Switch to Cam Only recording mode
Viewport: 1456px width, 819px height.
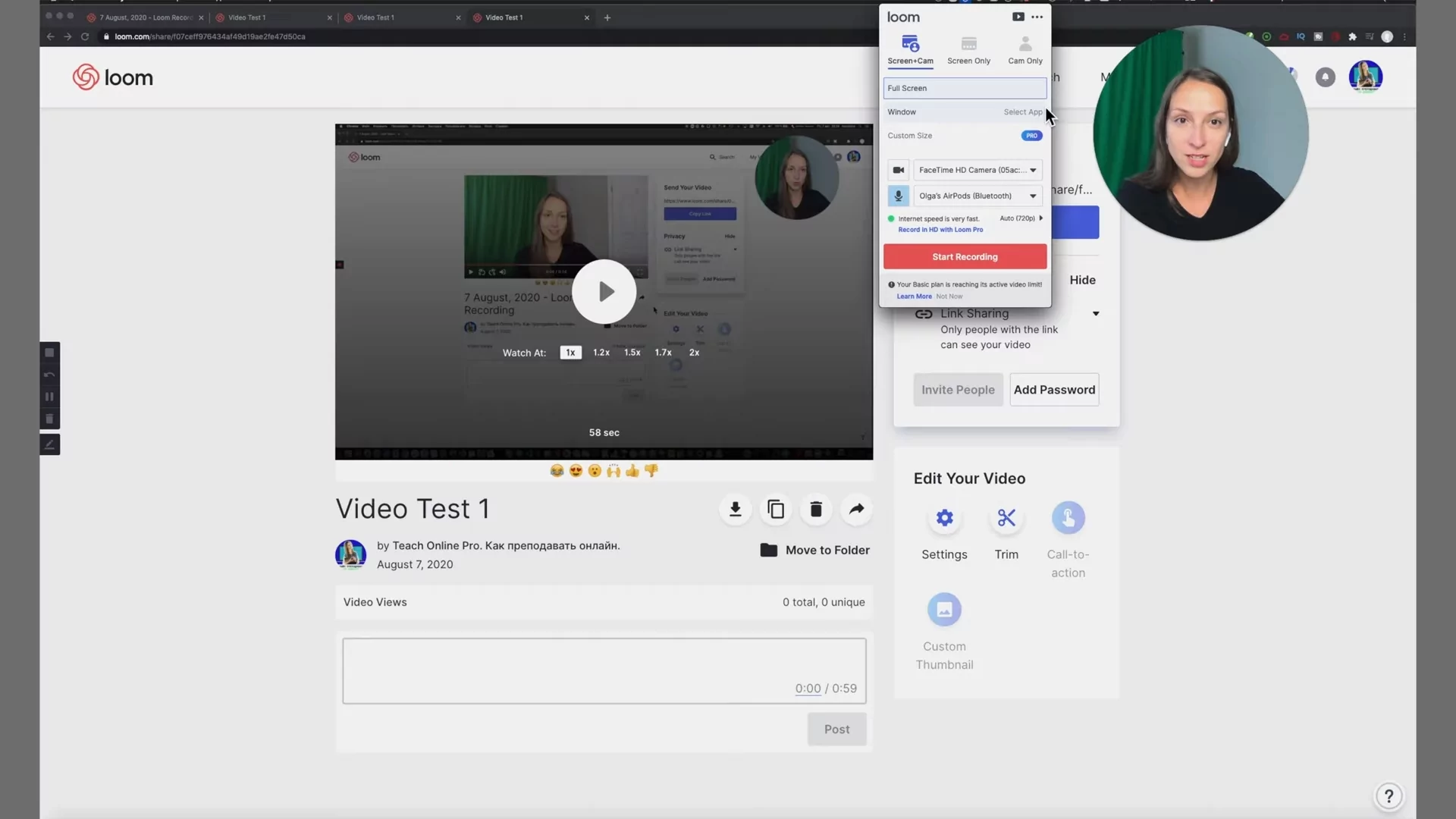(1025, 50)
